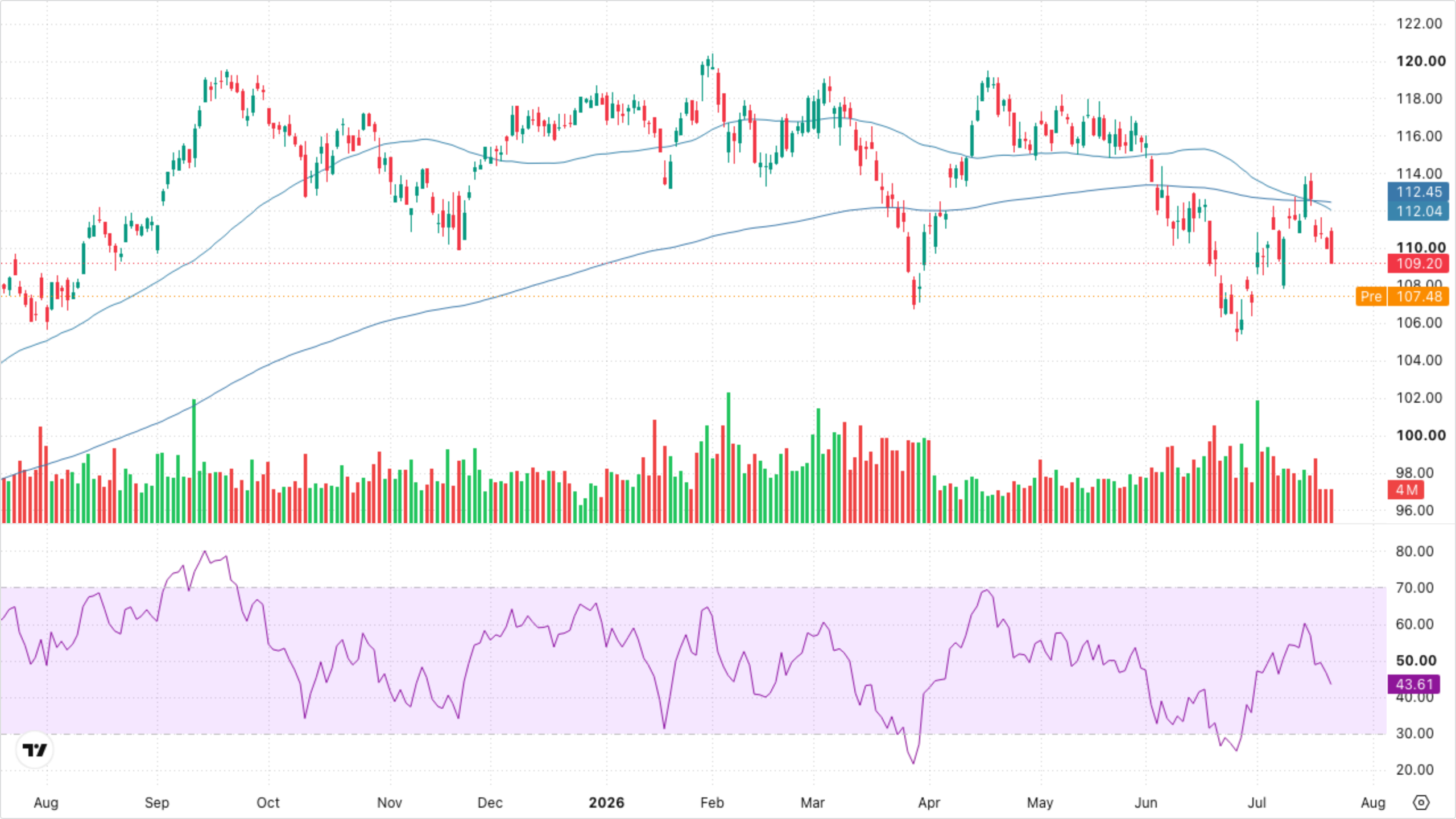This screenshot has width=1456, height=819.
Task: Click the 50.00 RSI midline scale label
Action: (x=1416, y=660)
